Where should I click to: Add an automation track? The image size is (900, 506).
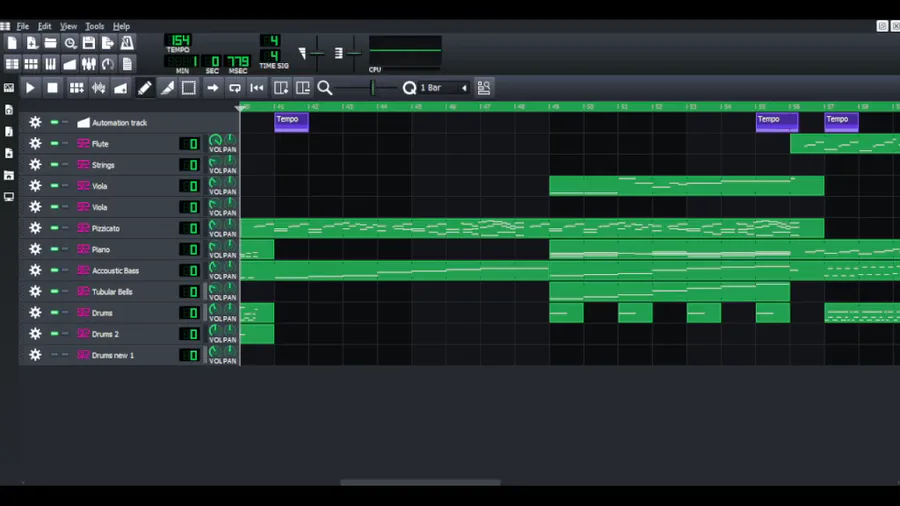(121, 88)
